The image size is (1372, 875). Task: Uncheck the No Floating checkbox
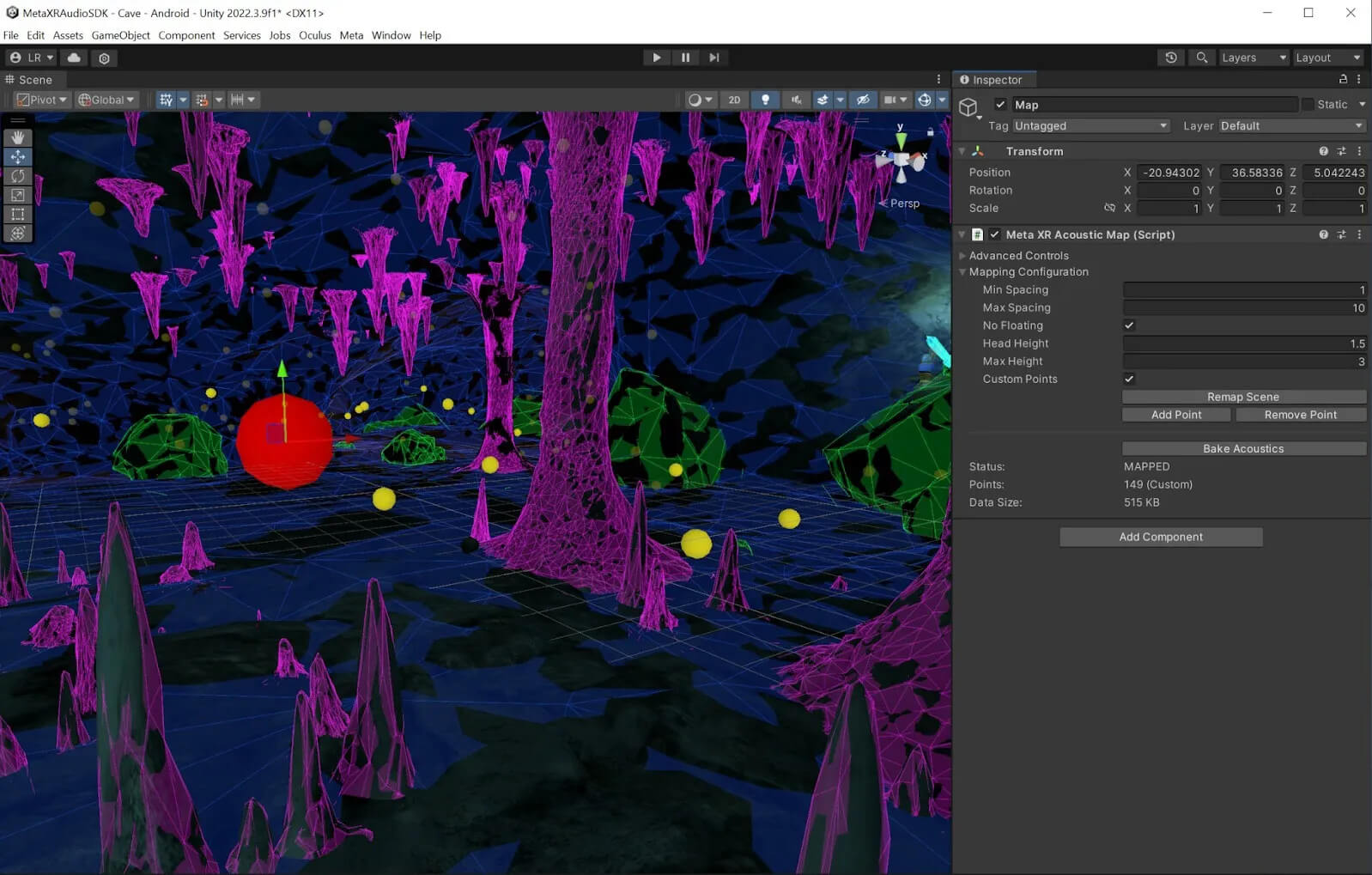click(x=1129, y=325)
